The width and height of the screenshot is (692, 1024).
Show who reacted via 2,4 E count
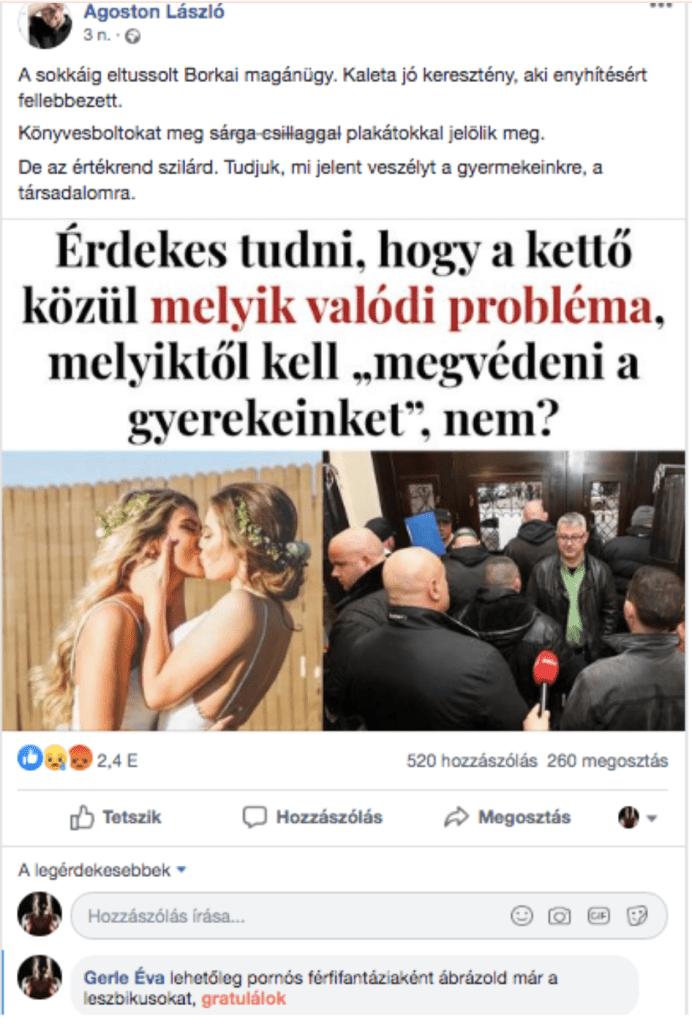click(x=117, y=761)
